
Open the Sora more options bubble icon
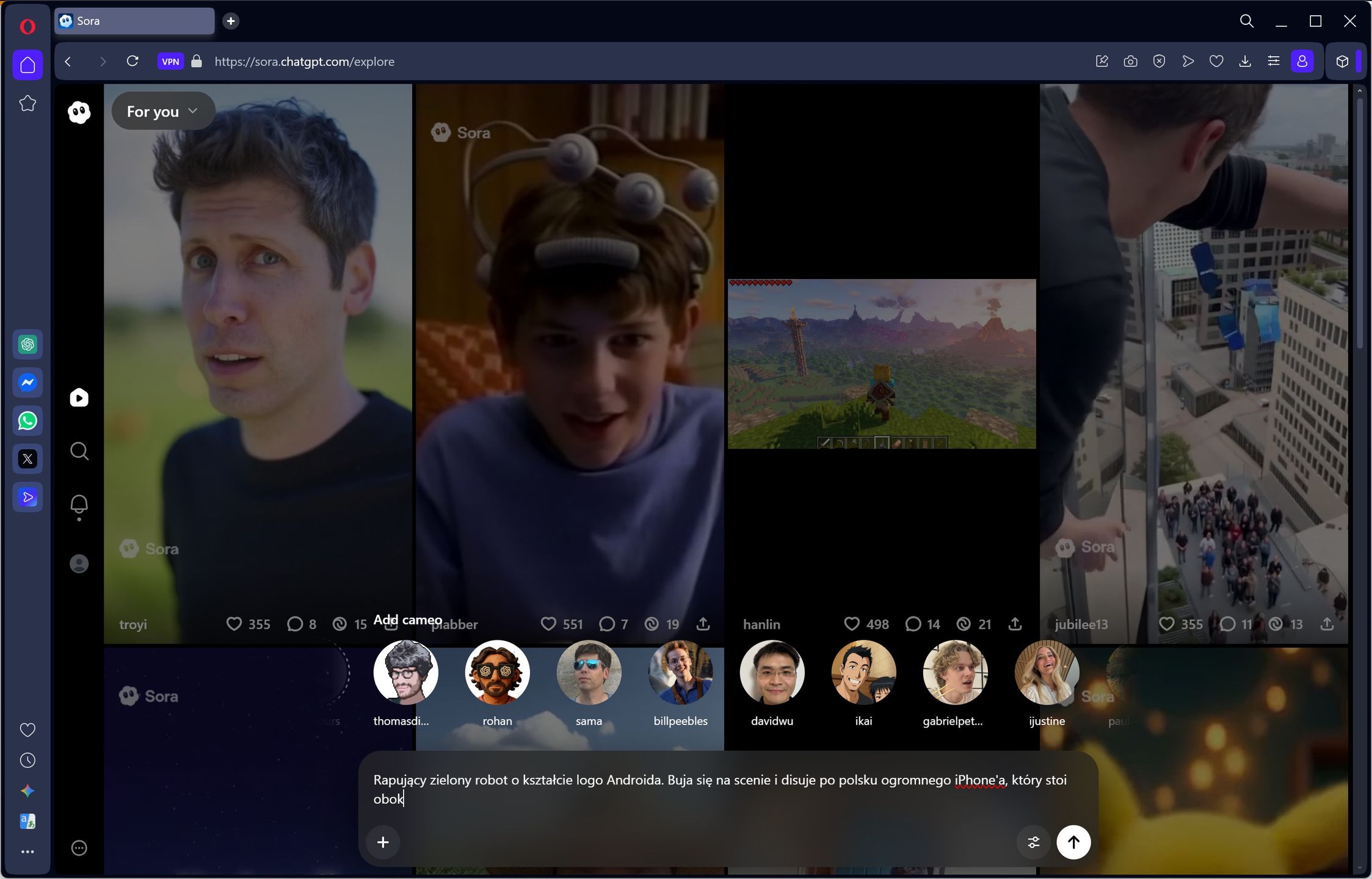click(79, 848)
